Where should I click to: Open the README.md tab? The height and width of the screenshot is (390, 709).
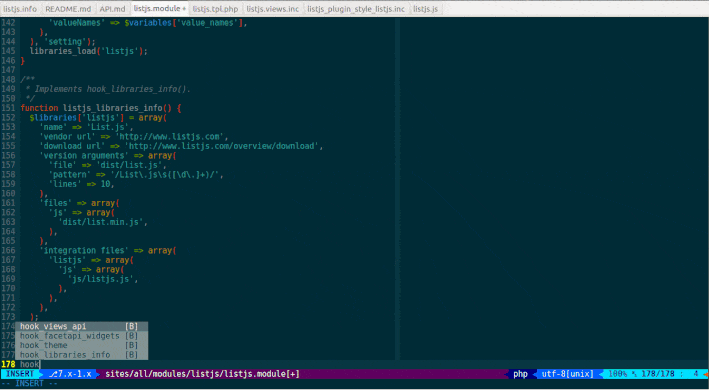click(68, 9)
